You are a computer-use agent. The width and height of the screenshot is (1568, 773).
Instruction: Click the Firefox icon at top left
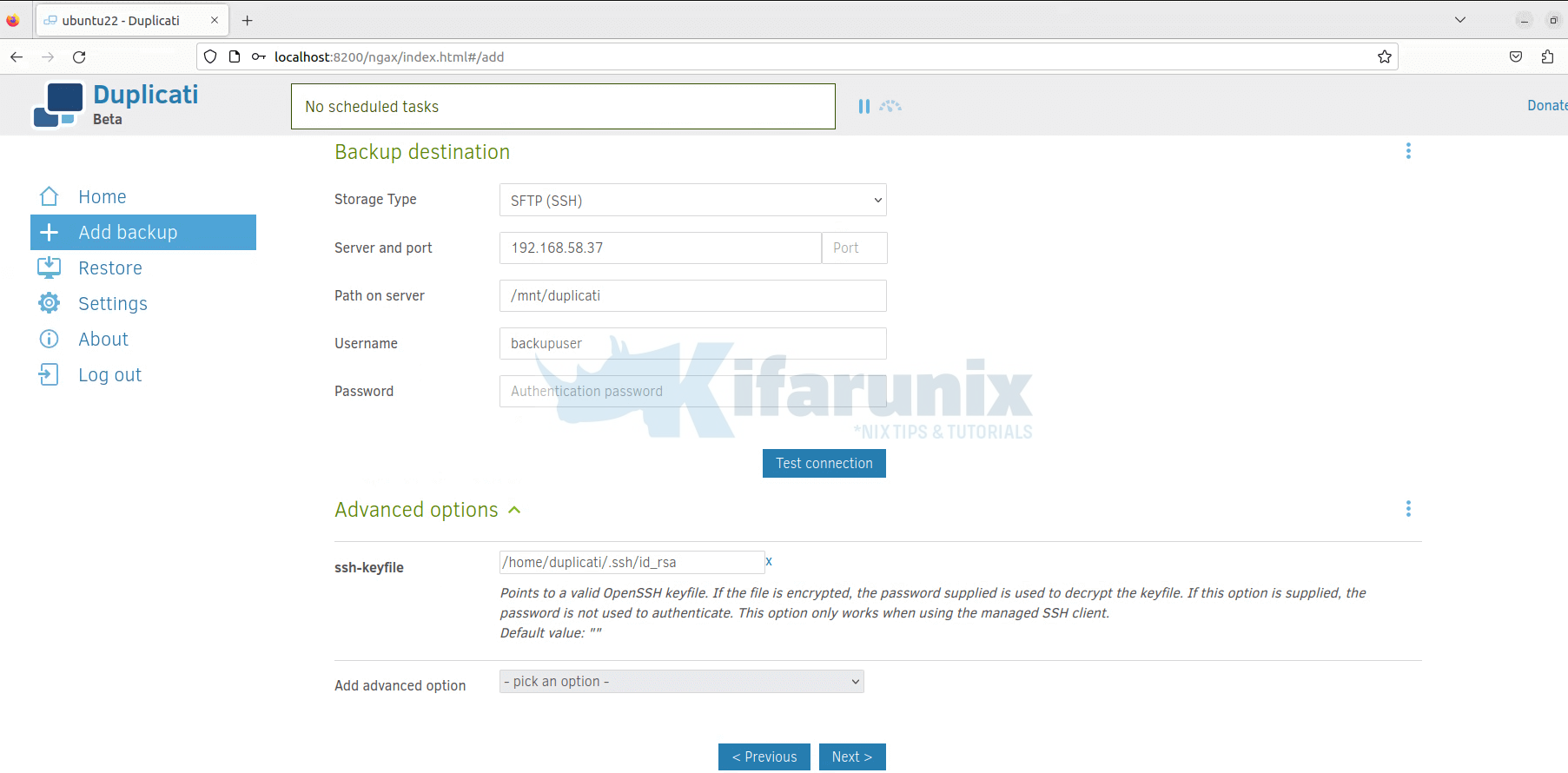12,20
